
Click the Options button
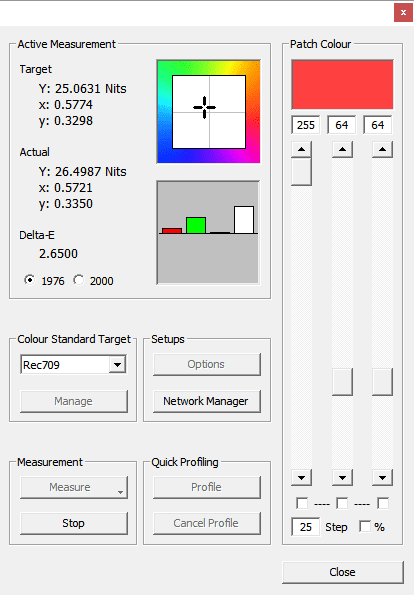[207, 364]
